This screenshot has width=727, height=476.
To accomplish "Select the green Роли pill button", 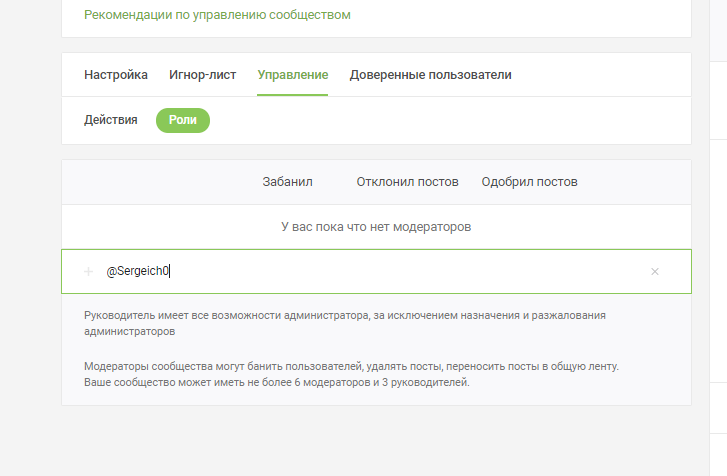I will [183, 120].
